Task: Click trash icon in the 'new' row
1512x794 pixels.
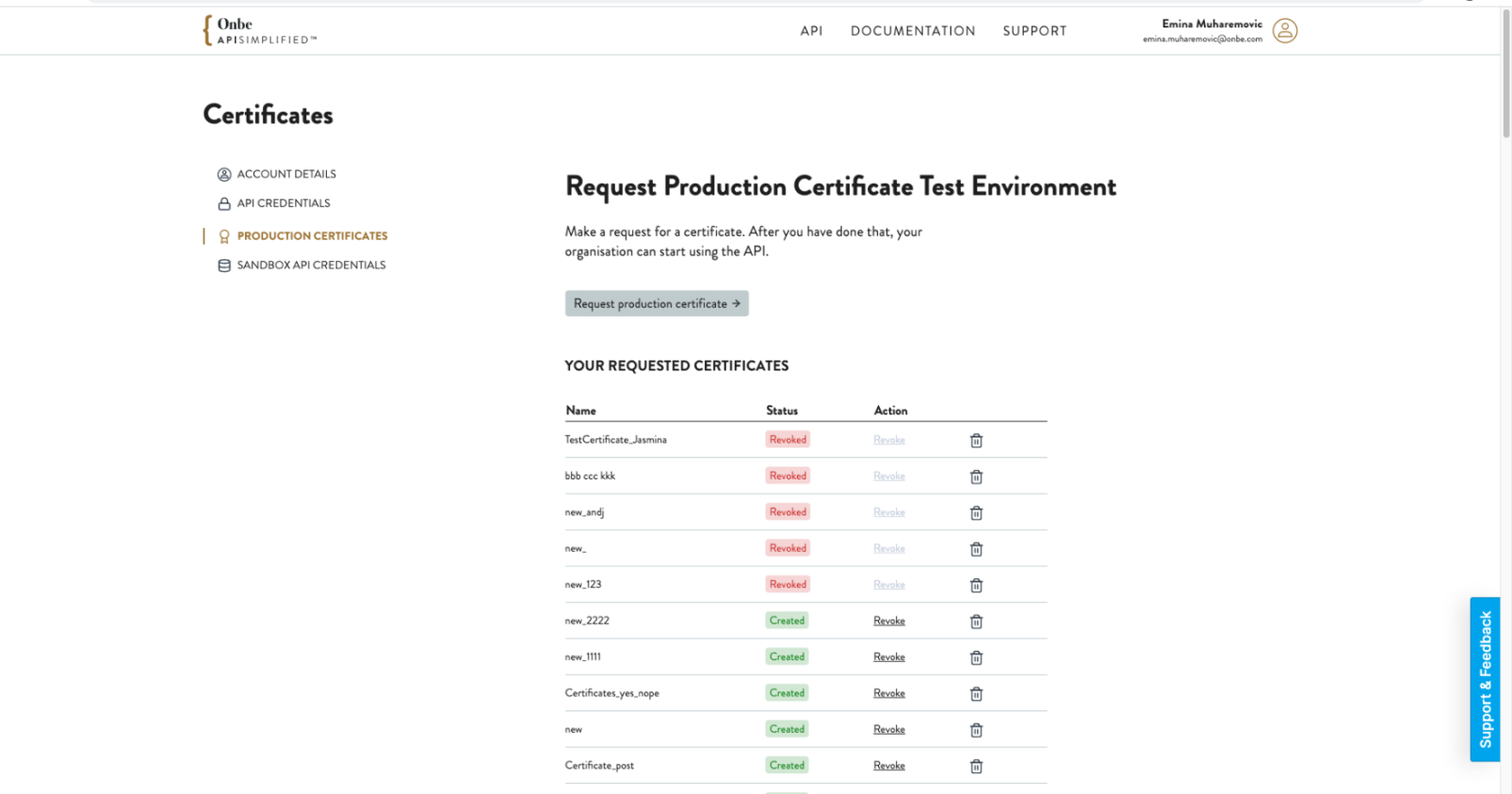Action: point(976,730)
